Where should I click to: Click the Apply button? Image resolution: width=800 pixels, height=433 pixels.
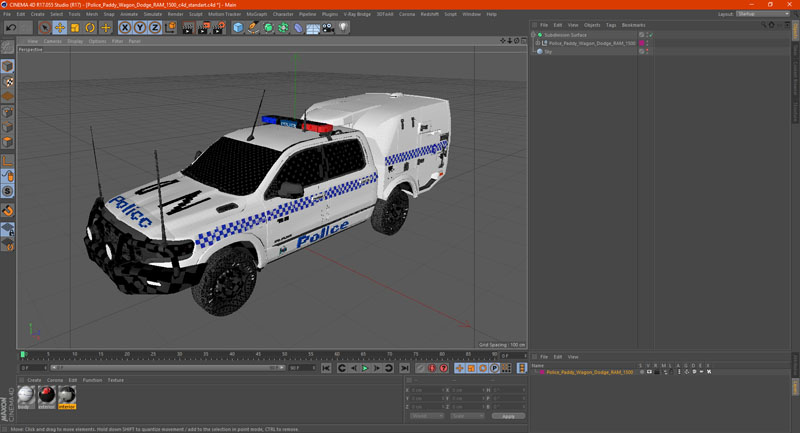508,416
